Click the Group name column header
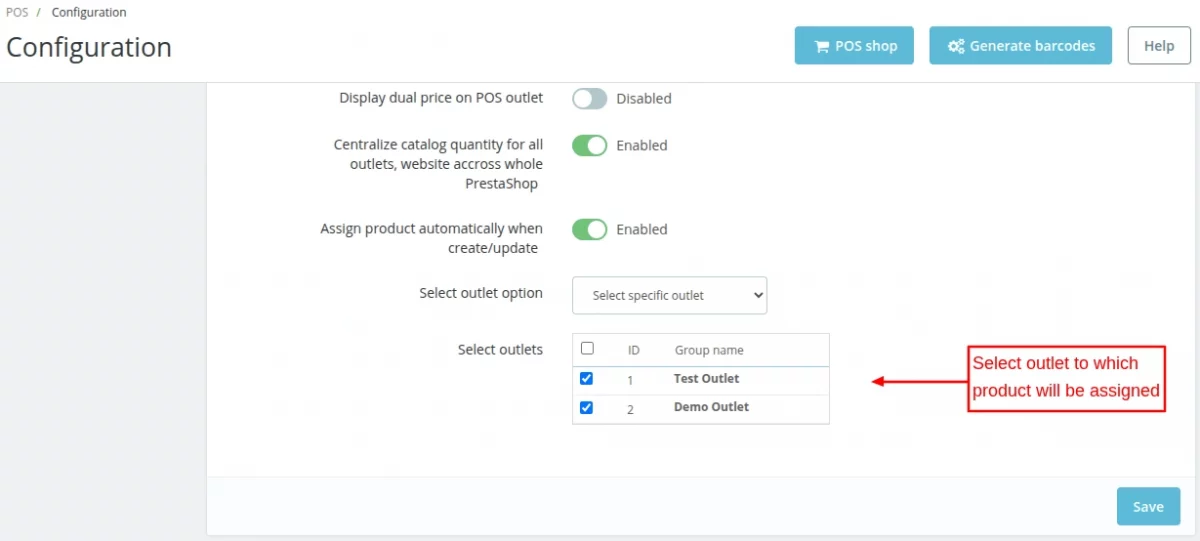Viewport: 1200px width, 541px height. coord(709,351)
